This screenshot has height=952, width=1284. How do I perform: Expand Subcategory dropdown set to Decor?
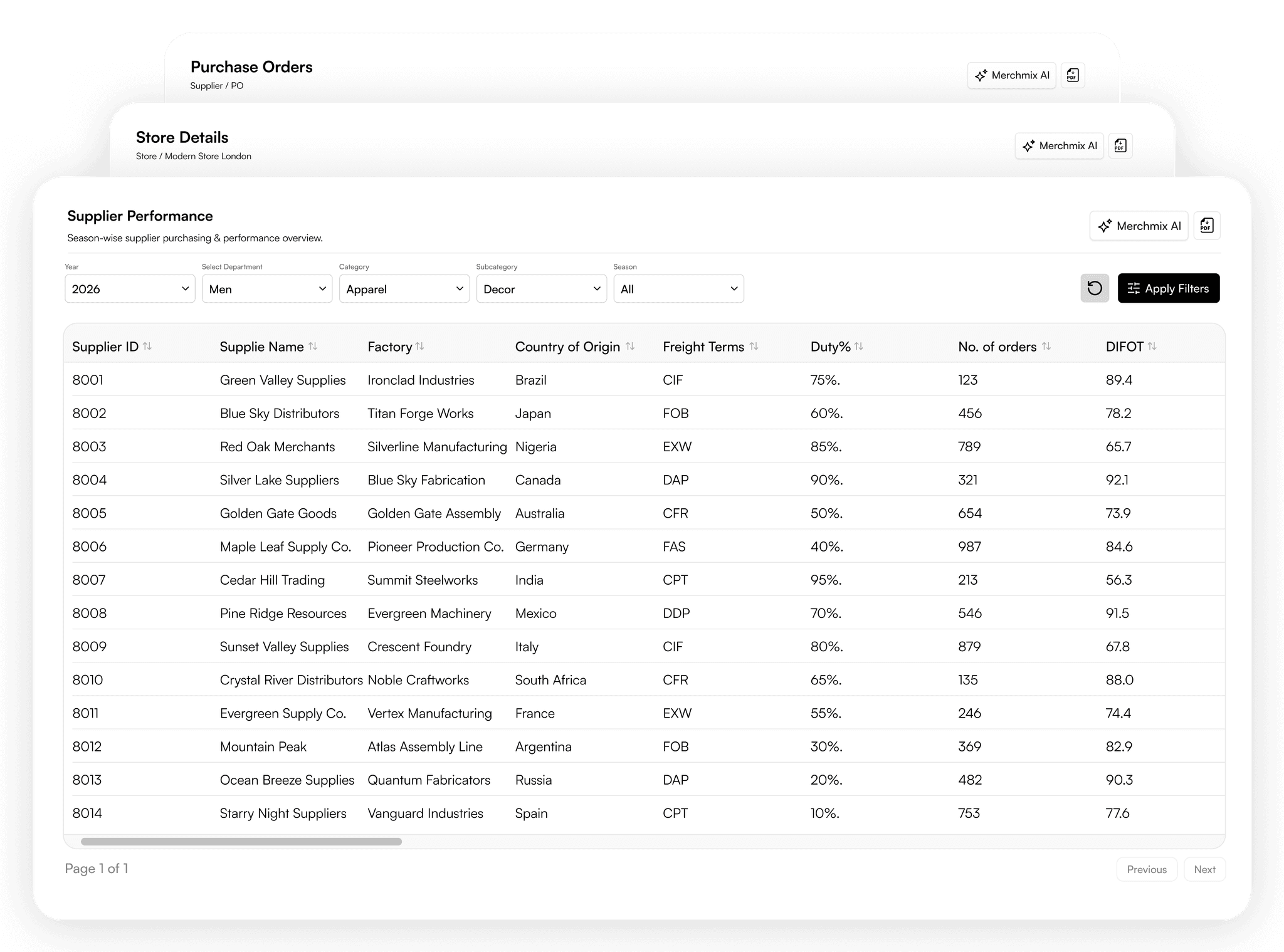click(541, 289)
